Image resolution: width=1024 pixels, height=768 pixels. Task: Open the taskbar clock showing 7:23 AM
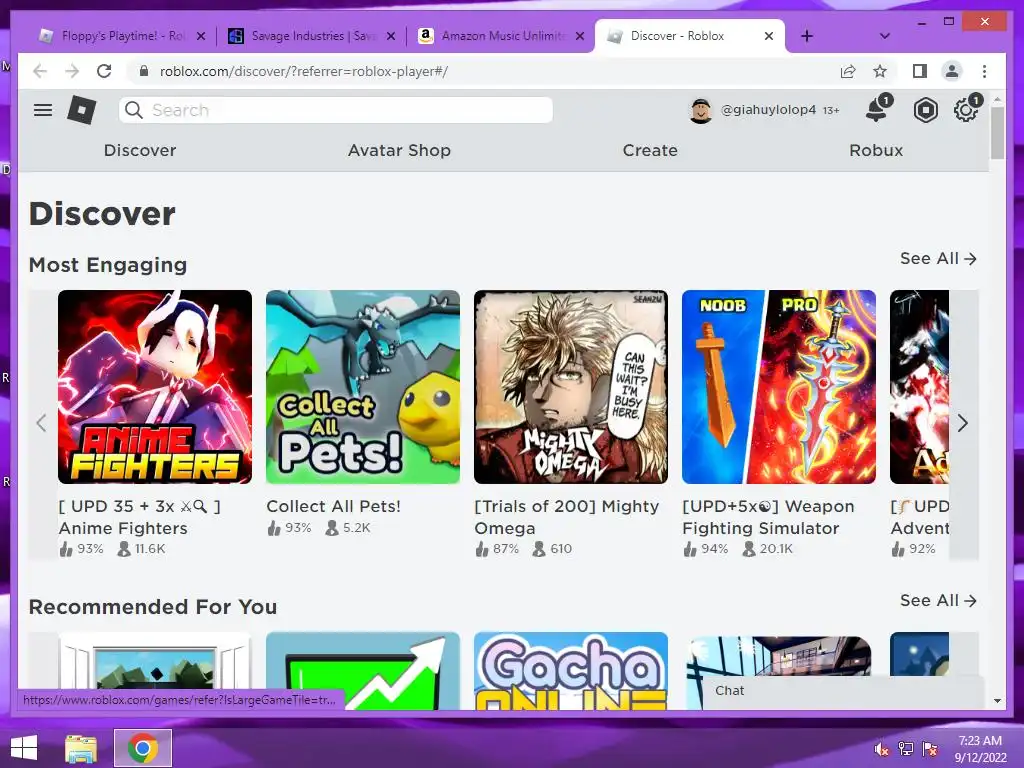980,748
